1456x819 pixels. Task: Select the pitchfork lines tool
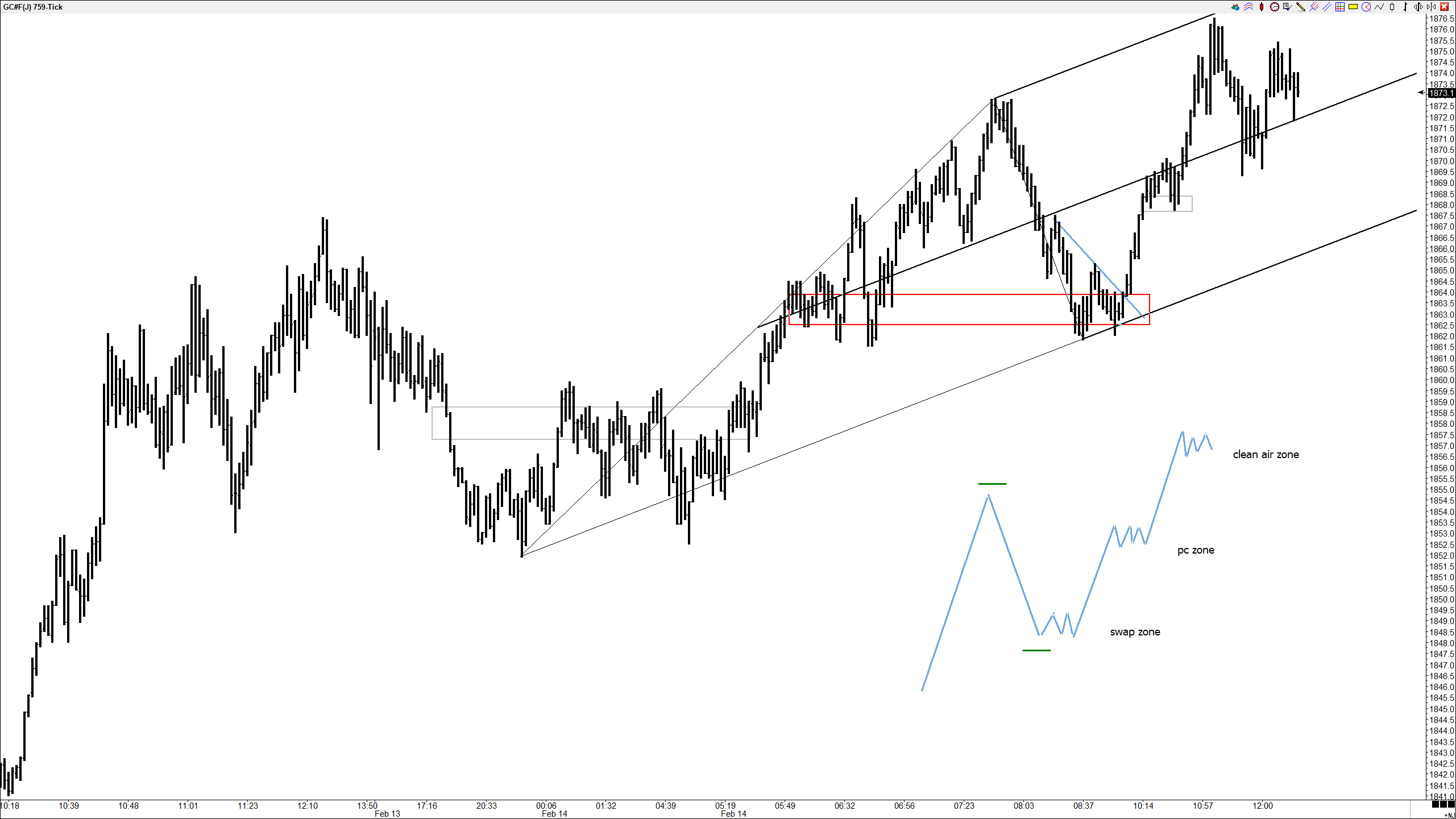(x=1314, y=7)
